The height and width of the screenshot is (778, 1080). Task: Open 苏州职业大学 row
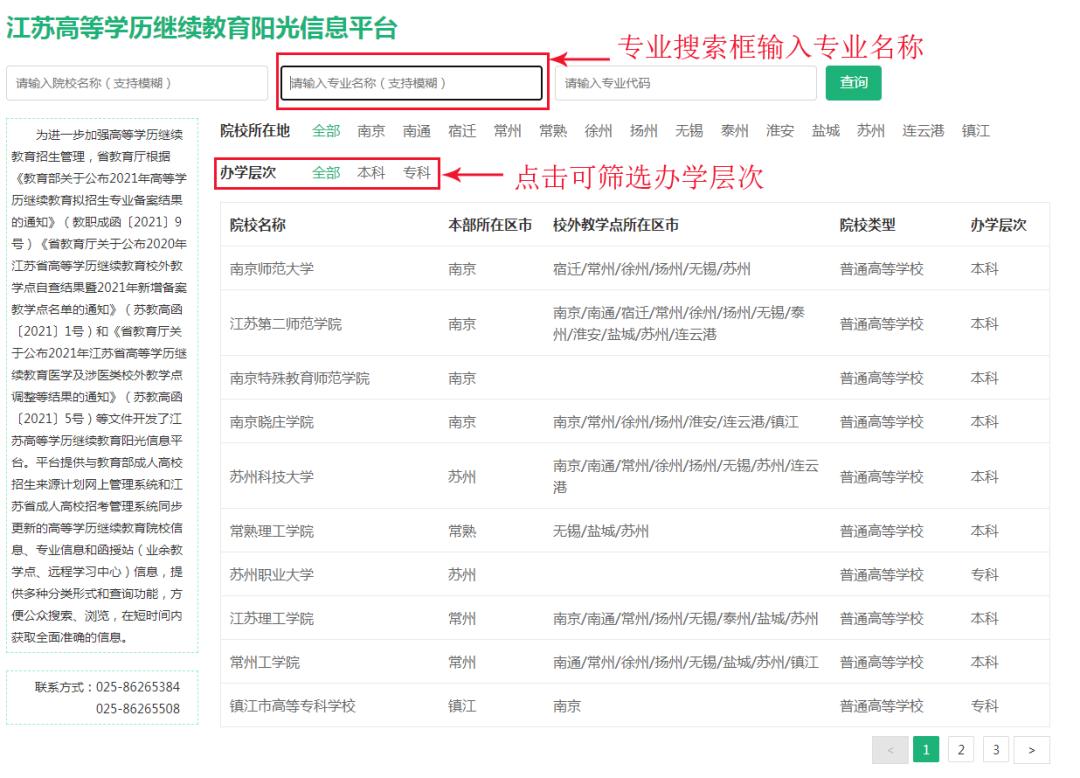[635, 574]
